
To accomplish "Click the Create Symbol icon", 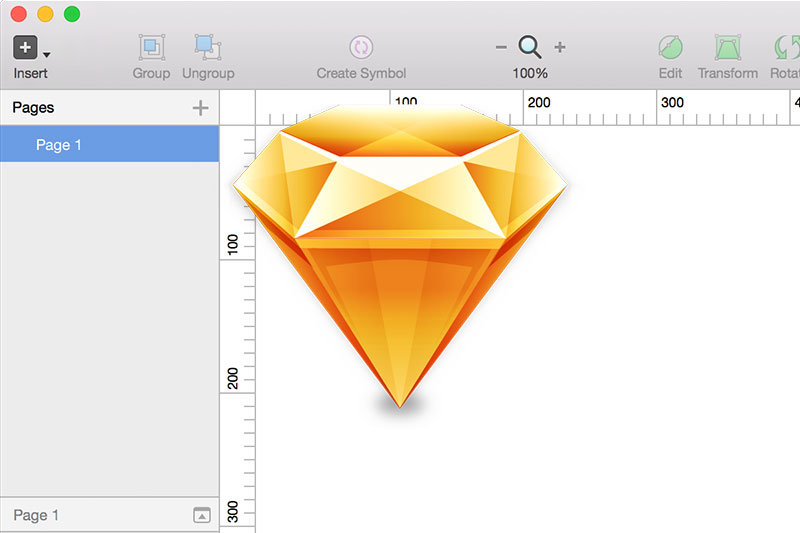I will (x=361, y=47).
